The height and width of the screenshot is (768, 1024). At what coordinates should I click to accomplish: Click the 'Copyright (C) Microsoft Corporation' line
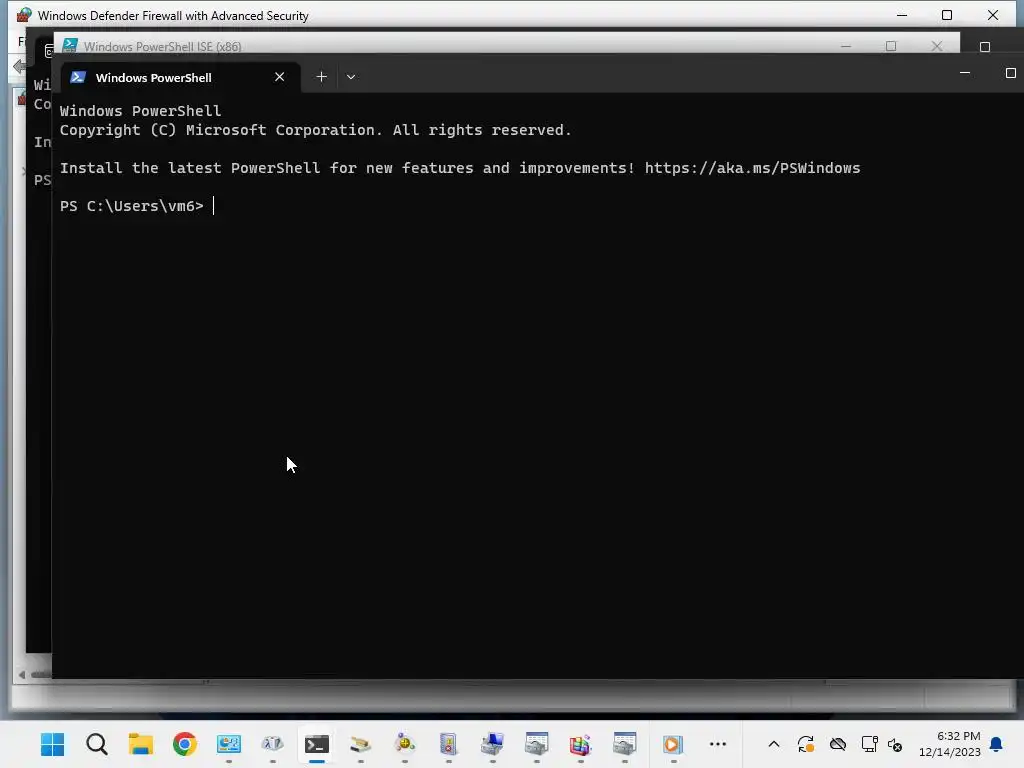coord(315,130)
